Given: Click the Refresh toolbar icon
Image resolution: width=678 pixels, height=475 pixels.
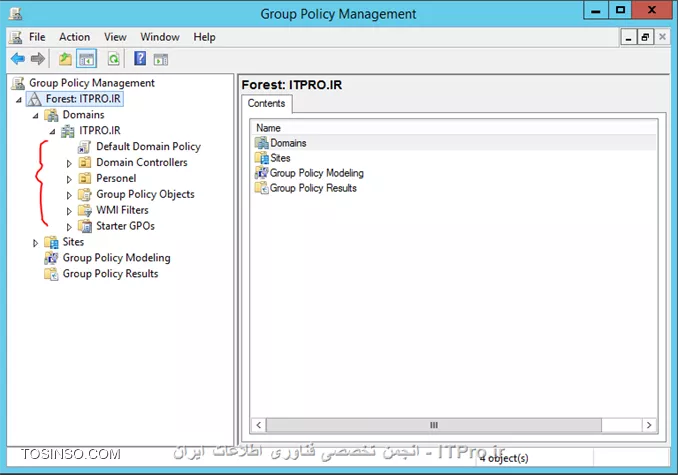Looking at the screenshot, I should point(113,58).
